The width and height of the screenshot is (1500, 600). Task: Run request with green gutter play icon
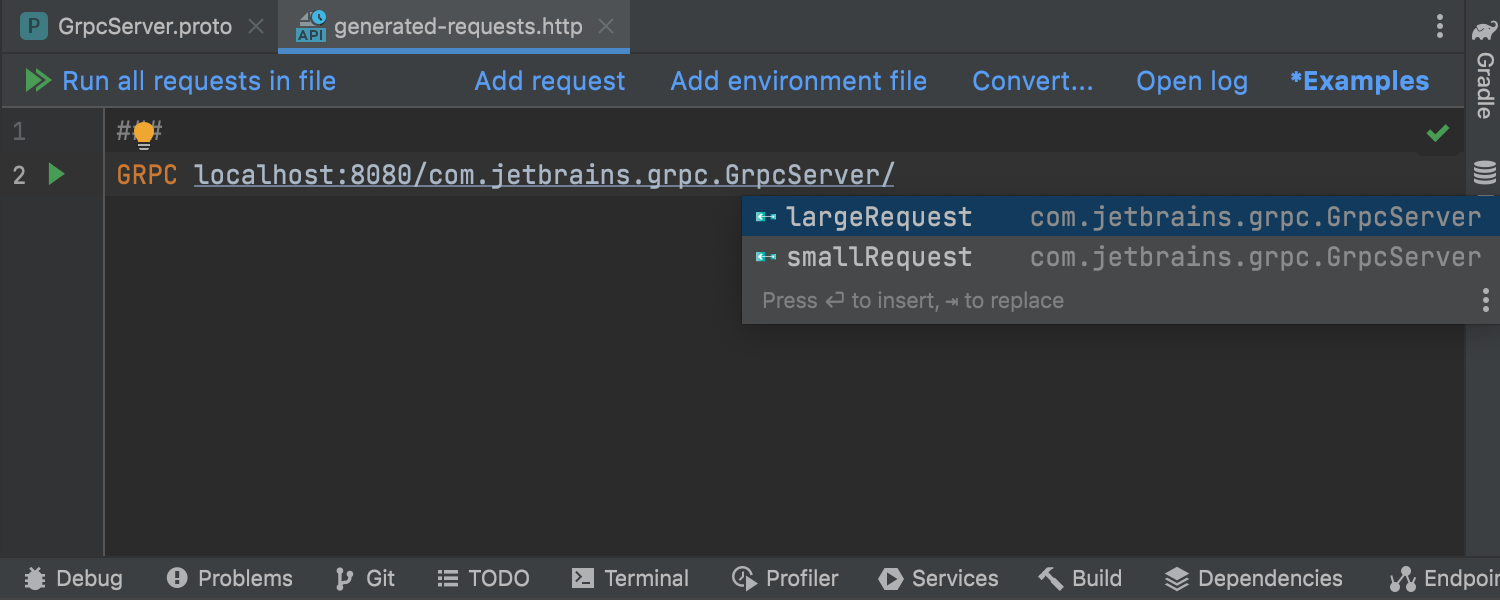(x=56, y=175)
